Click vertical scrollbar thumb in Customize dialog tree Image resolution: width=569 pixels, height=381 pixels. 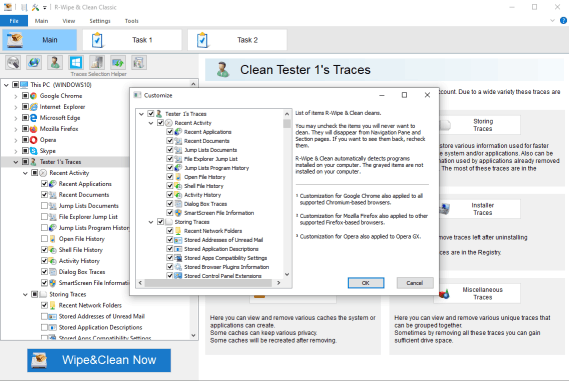pos(287,124)
